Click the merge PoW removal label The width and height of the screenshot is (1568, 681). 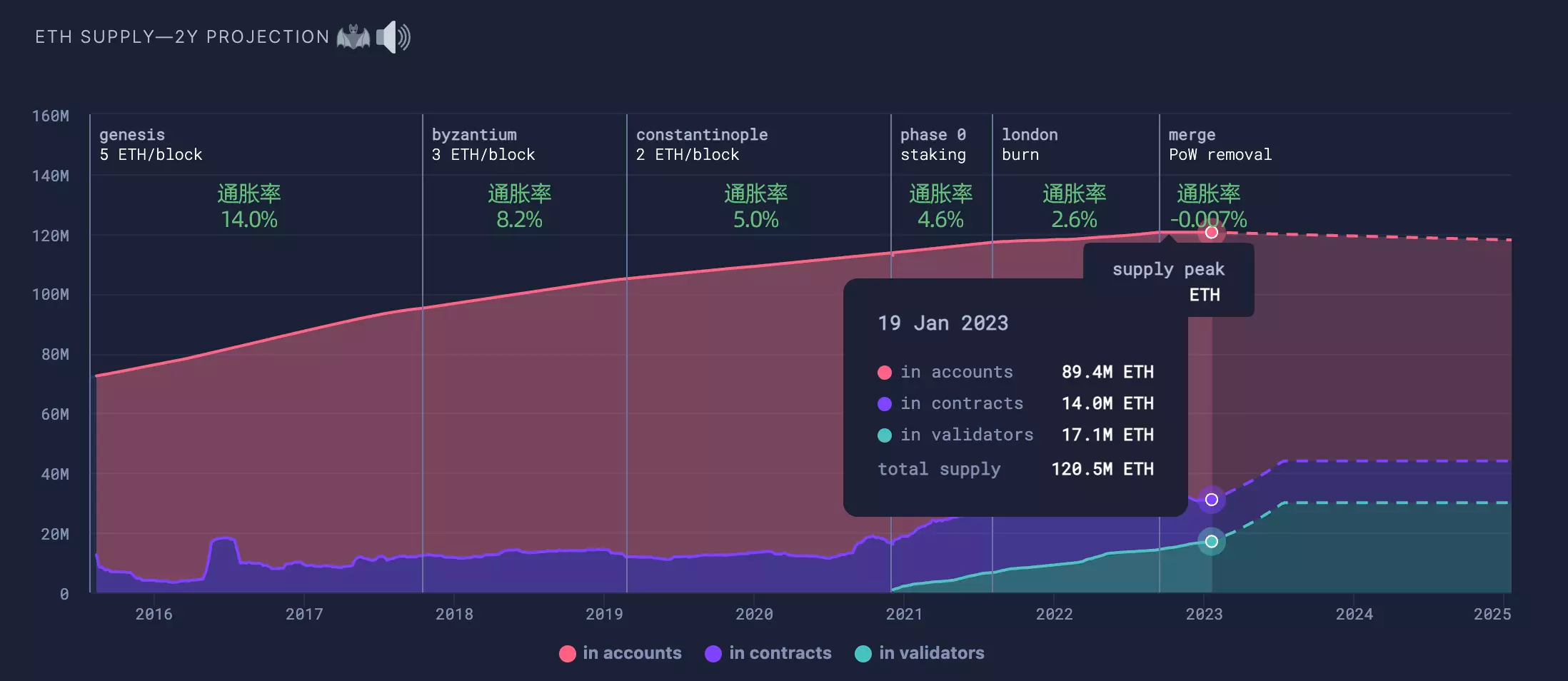tap(1220, 145)
